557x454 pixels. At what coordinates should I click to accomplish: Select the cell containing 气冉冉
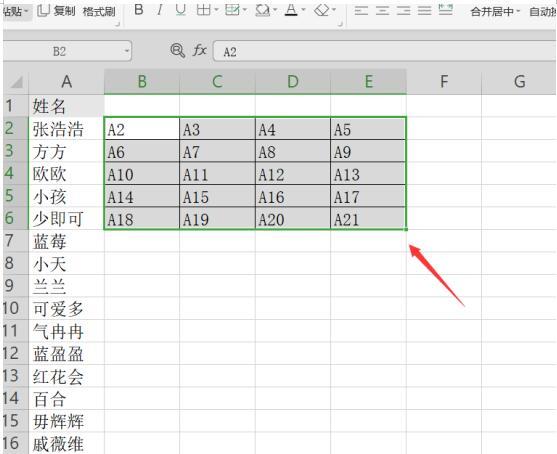tap(66, 331)
